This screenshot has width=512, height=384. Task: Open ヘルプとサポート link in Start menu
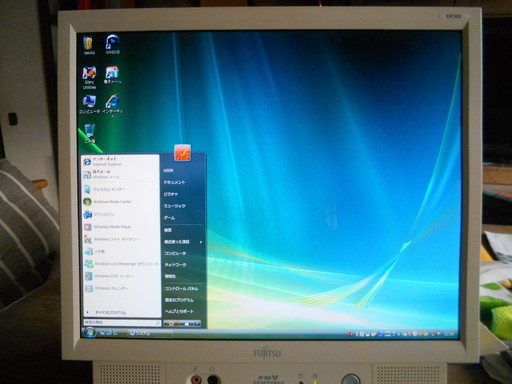179,311
